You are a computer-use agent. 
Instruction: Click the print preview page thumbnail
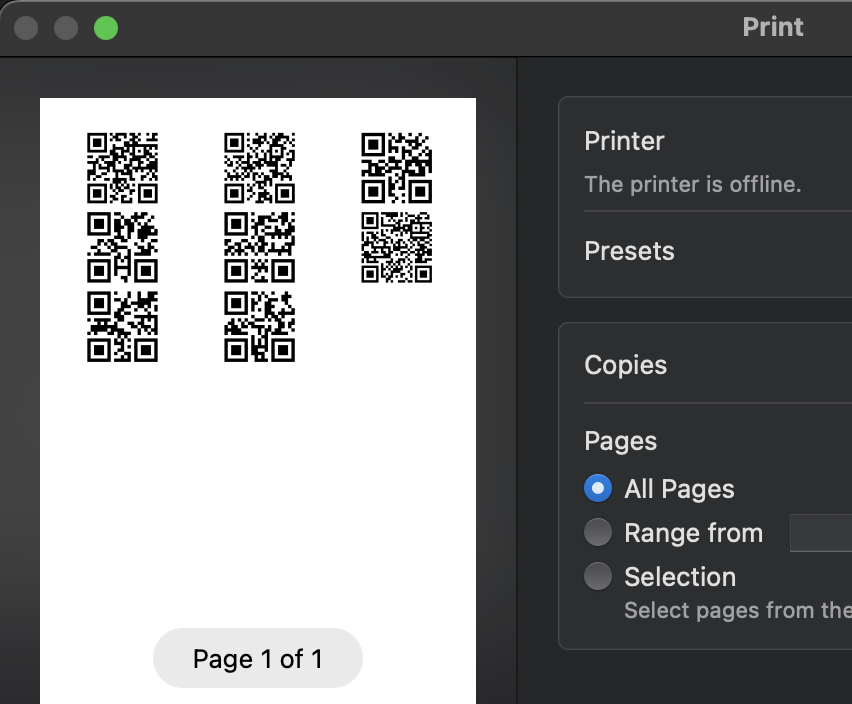(x=258, y=401)
